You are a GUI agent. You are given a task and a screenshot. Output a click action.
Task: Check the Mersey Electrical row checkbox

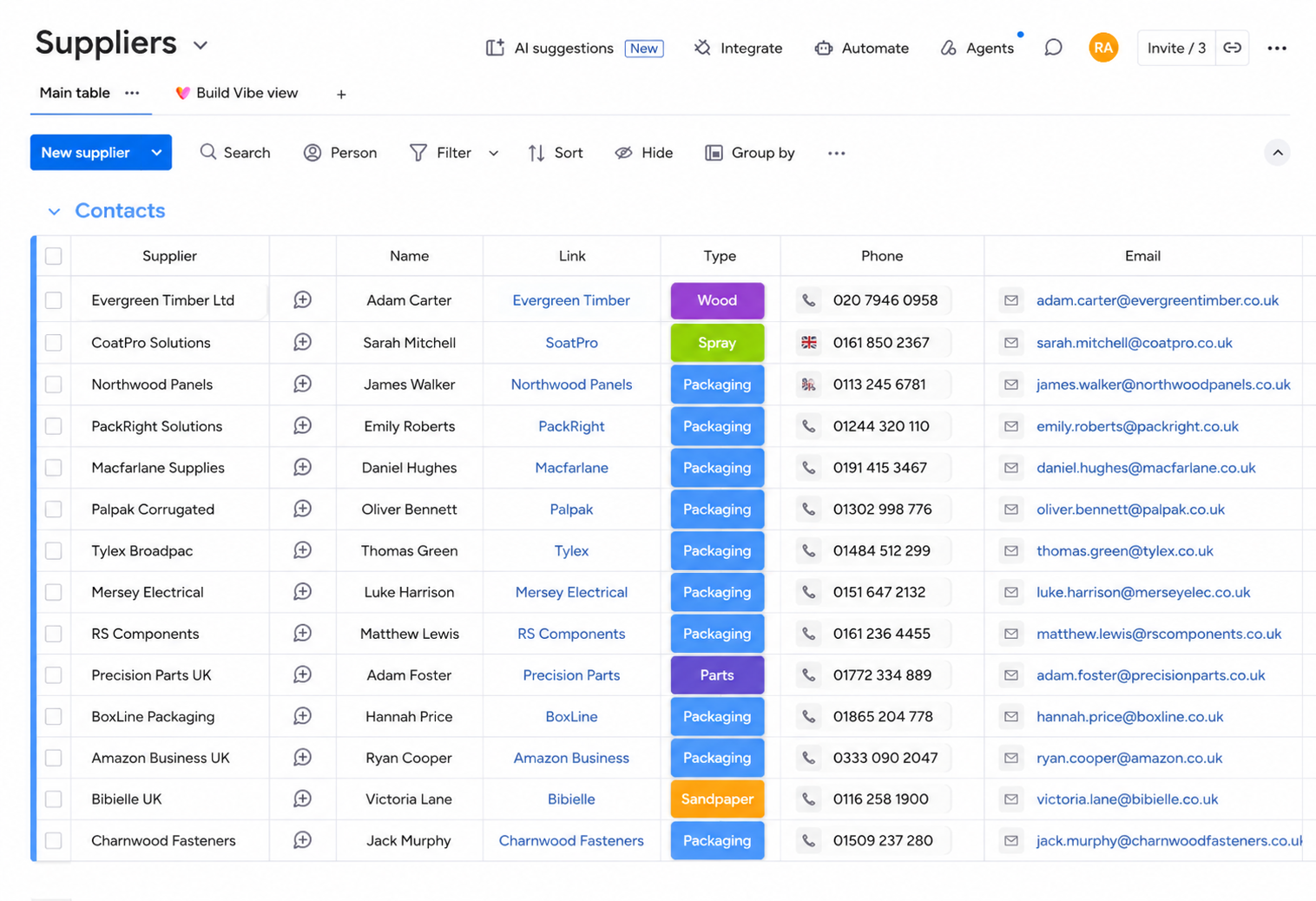click(x=54, y=592)
